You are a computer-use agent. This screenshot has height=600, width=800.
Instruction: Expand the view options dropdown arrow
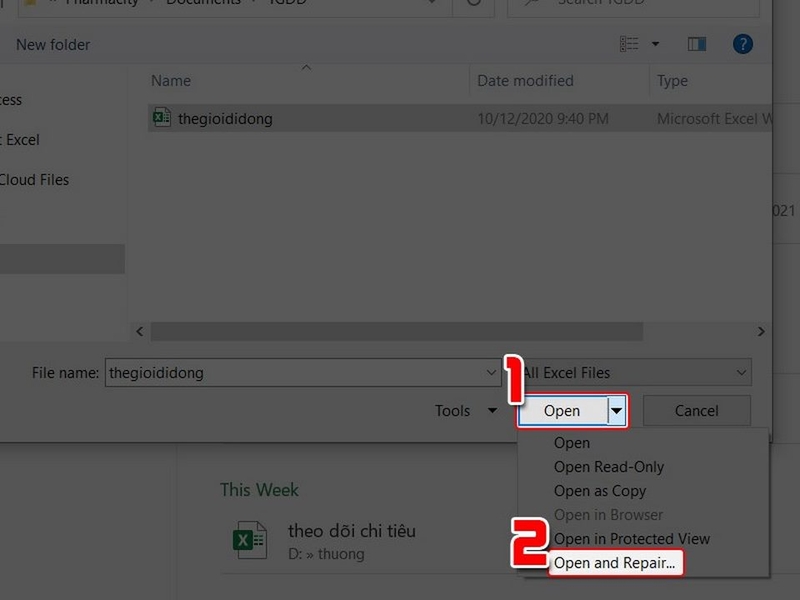click(x=656, y=44)
